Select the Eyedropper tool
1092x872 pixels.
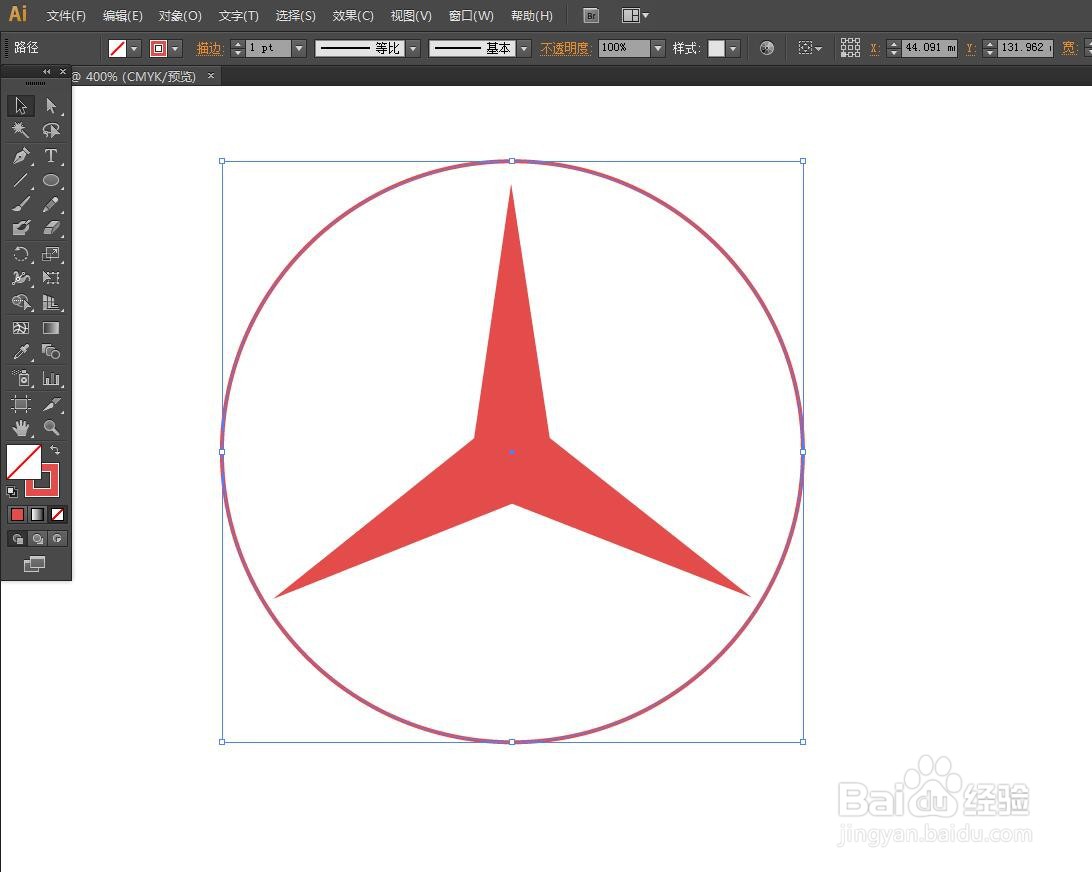coord(21,352)
